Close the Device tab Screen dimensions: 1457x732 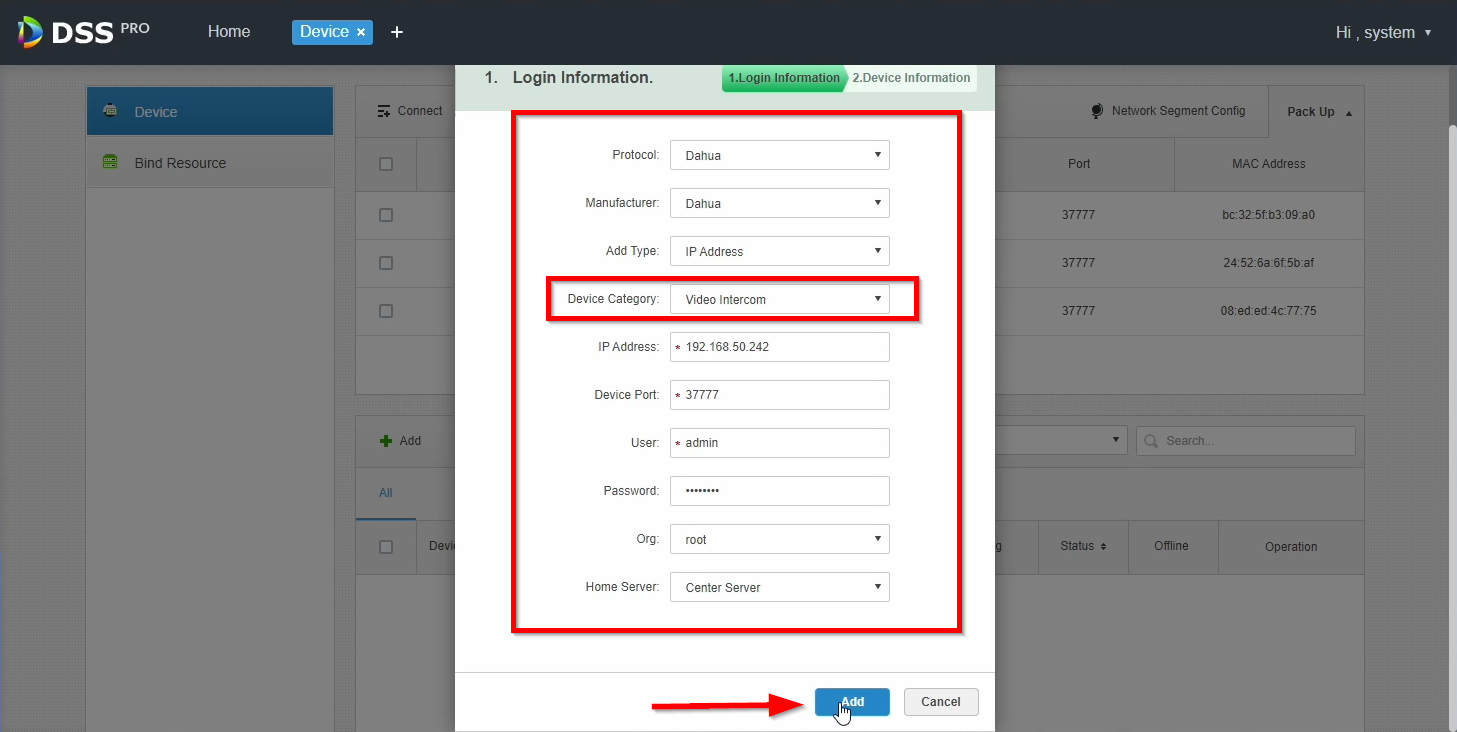click(x=361, y=32)
